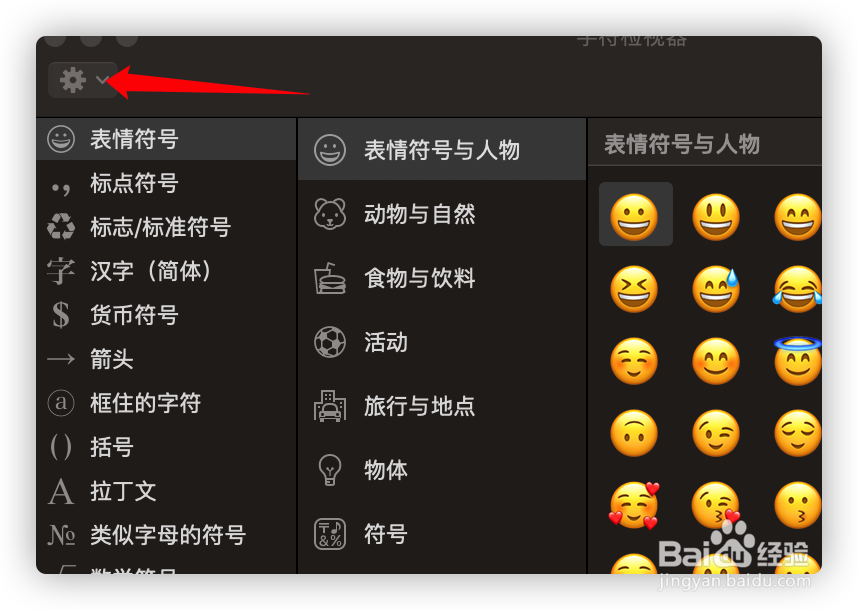The image size is (858, 610).
Task: Select the 括号 parentheses category
Action: click(x=166, y=447)
